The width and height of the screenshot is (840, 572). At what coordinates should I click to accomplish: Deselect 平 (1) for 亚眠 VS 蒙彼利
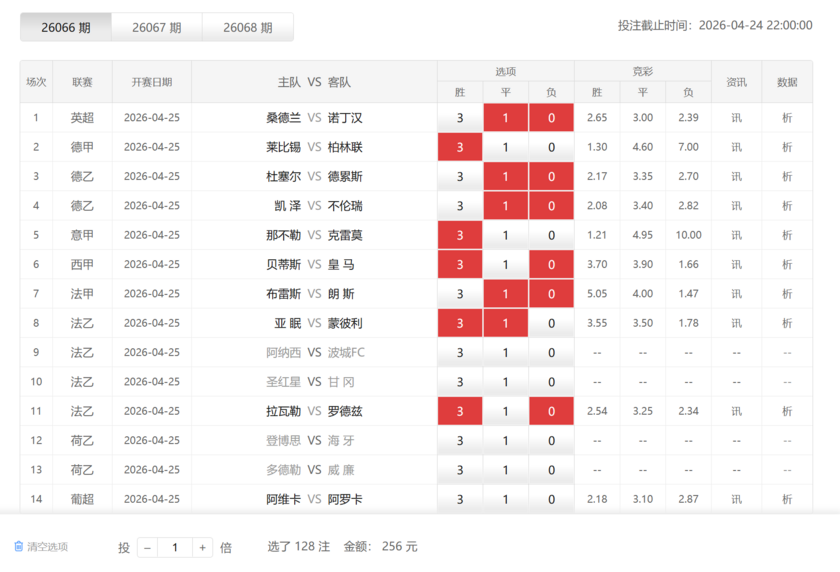point(506,323)
